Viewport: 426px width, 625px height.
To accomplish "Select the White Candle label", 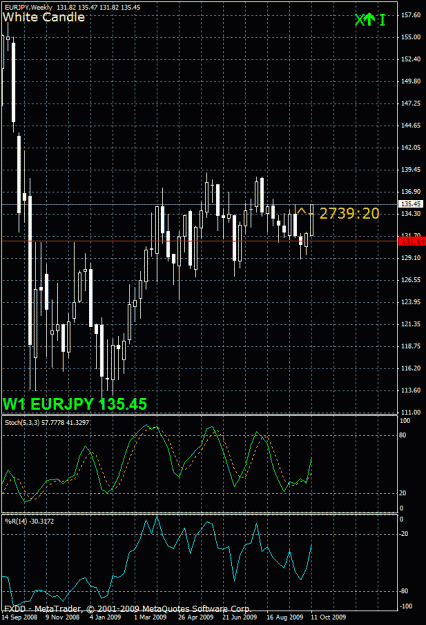I will [43, 17].
